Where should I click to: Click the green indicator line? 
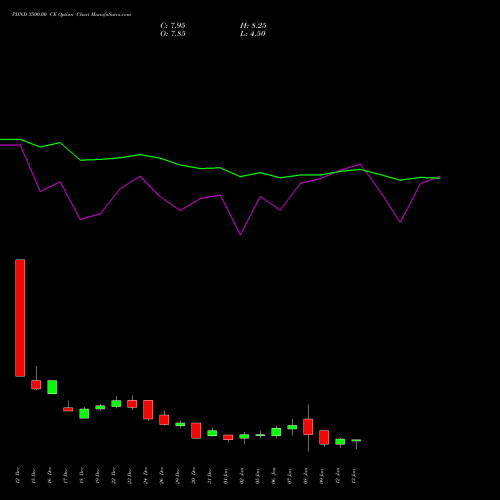[220, 168]
